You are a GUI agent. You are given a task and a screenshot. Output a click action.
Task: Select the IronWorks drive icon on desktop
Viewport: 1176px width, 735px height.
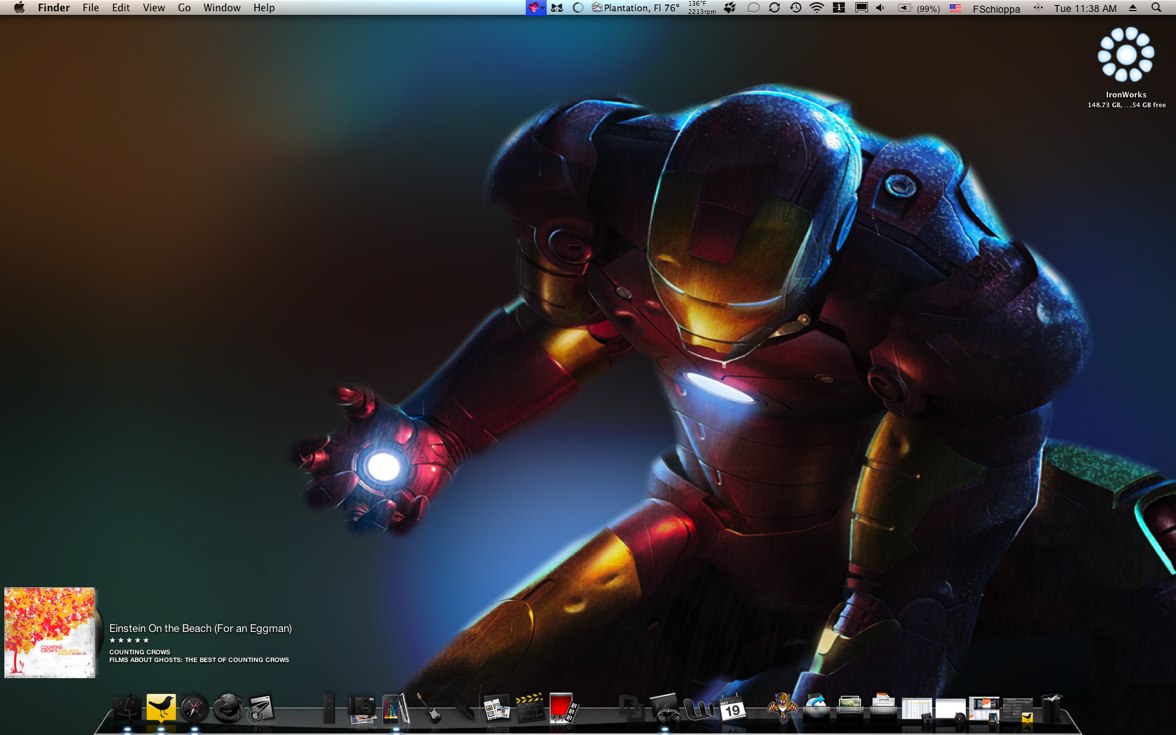tap(1126, 55)
